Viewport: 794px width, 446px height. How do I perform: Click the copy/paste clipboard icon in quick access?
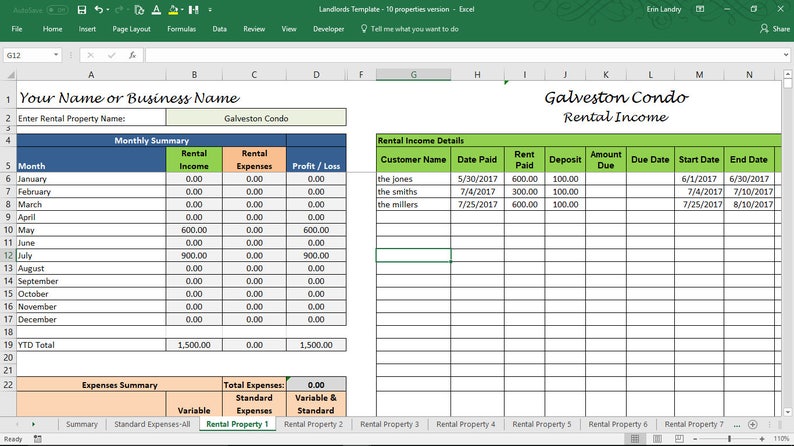139,10
